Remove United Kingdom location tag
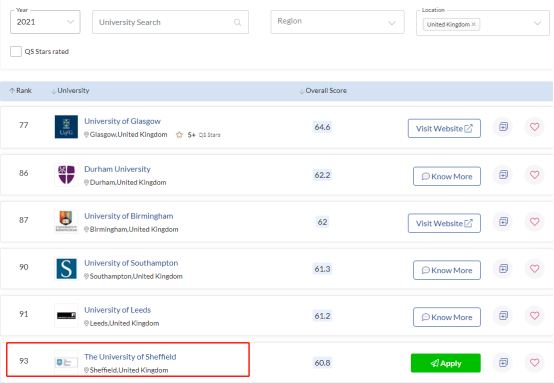The height and width of the screenshot is (383, 554). [474, 24]
